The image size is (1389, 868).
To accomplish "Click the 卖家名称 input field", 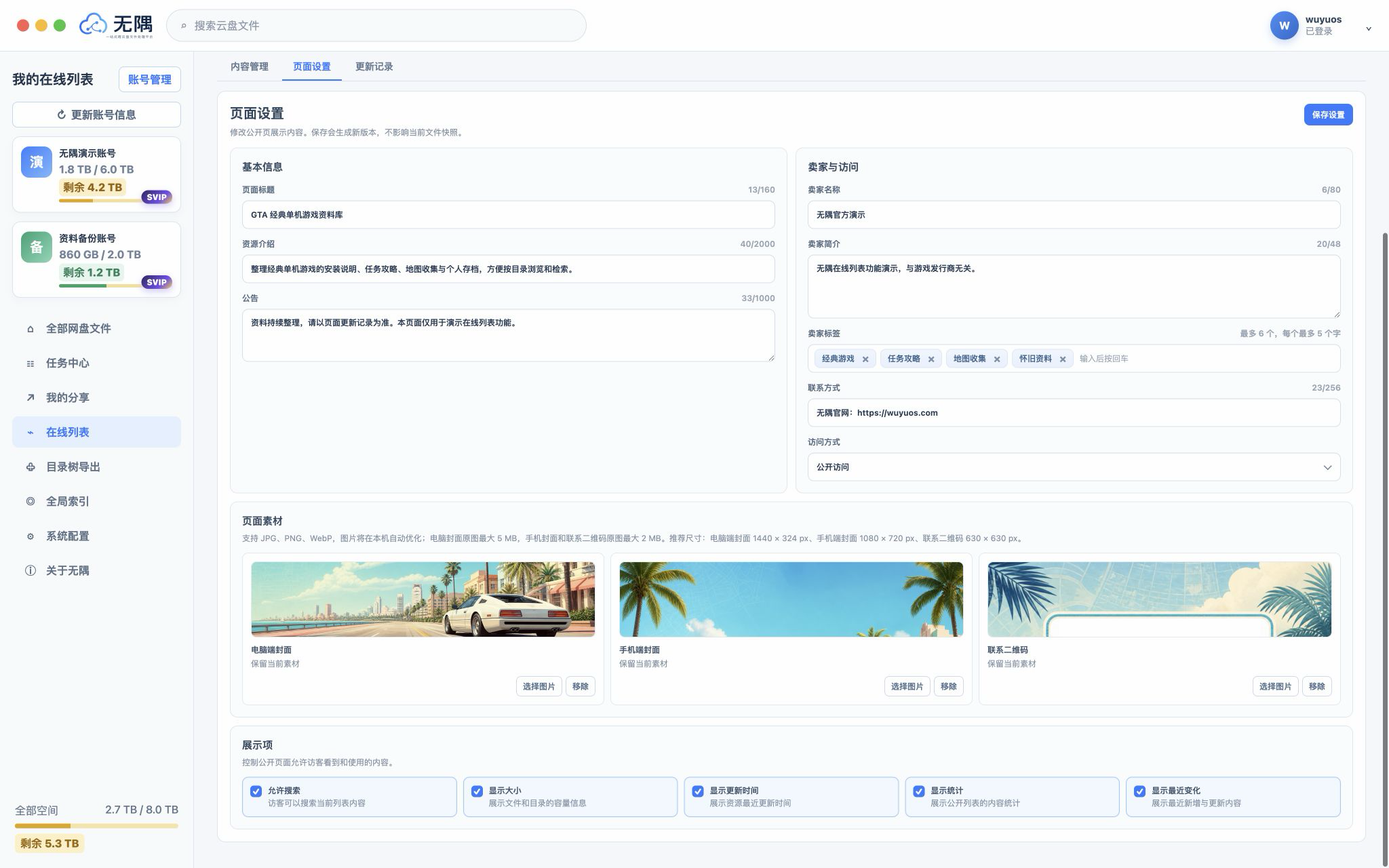I will point(1074,215).
